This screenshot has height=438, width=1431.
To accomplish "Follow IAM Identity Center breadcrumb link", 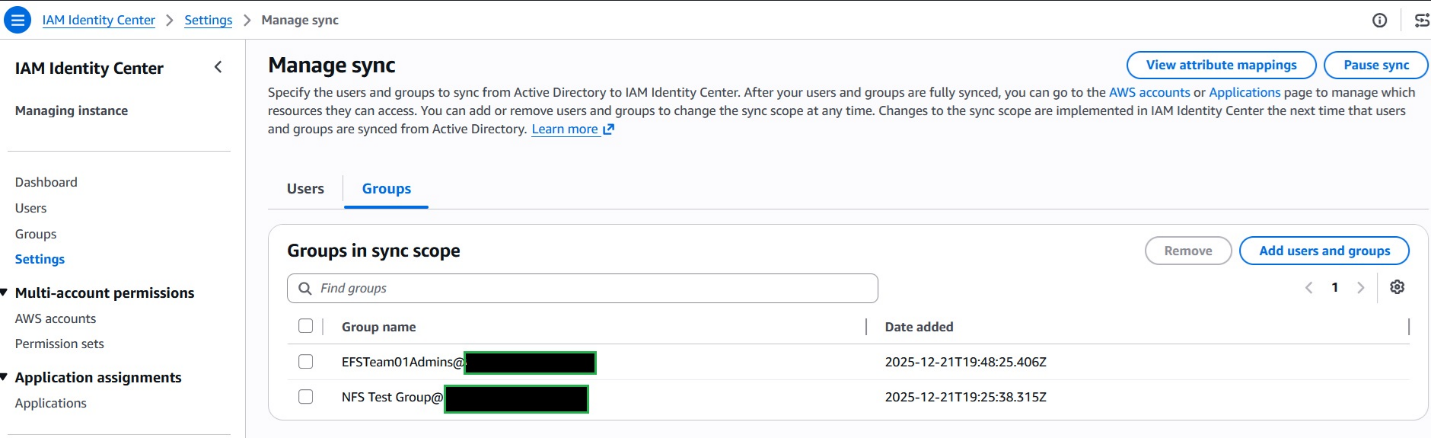I will pos(99,20).
